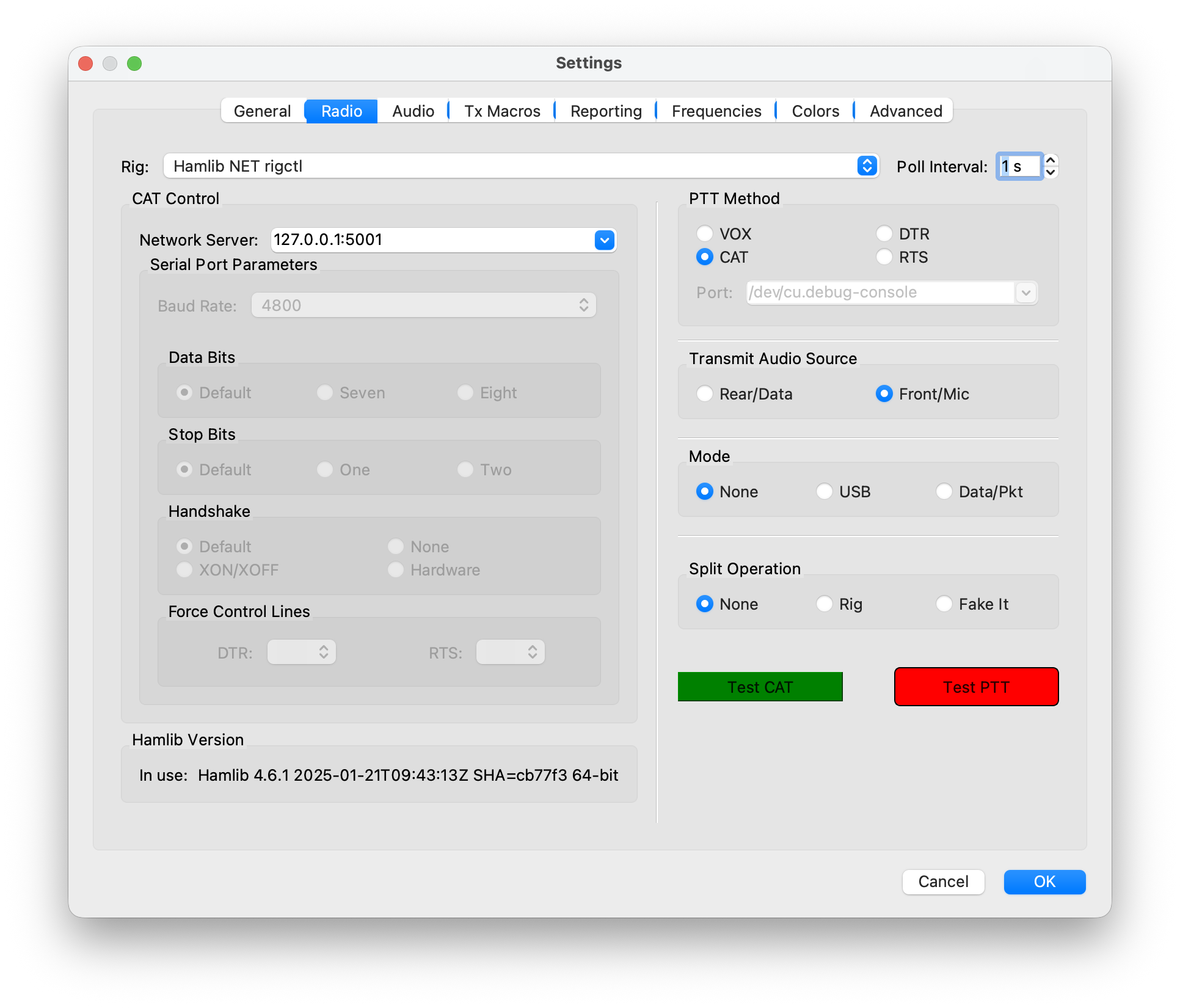Screen dimensions: 1180x1008
Task: Select VOX as PTT method
Action: (705, 233)
